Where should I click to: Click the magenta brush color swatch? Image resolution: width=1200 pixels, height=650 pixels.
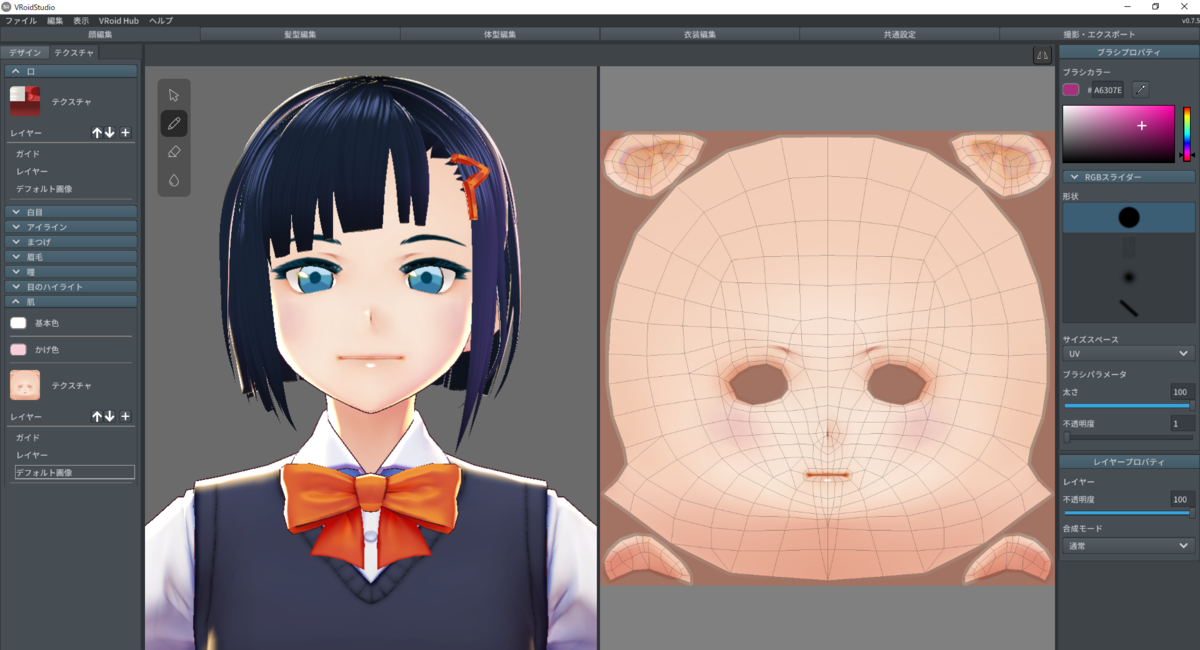[x=1071, y=90]
